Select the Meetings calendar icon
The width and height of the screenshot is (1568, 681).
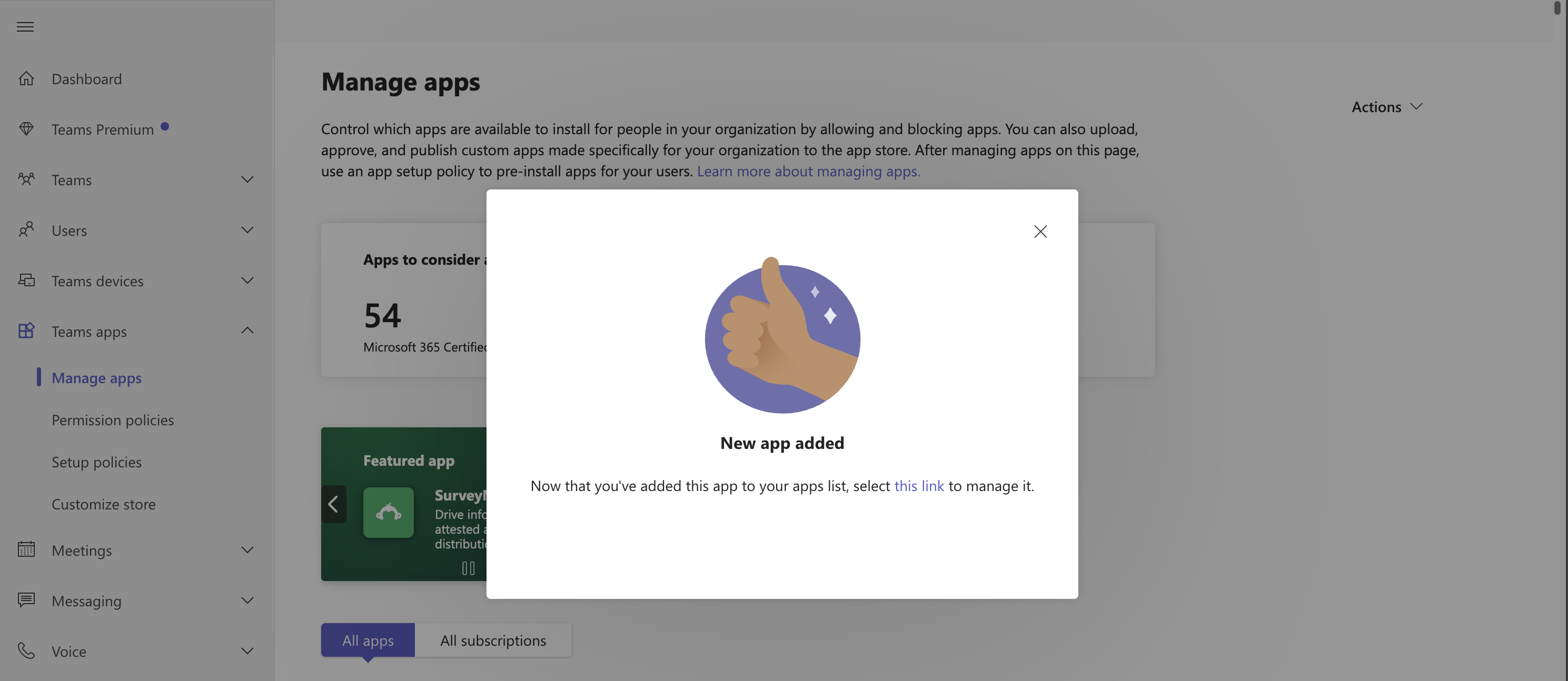point(26,549)
